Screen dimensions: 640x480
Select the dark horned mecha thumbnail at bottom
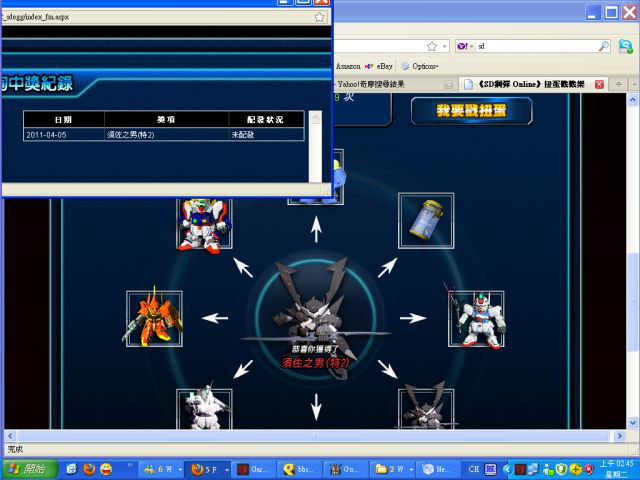(x=426, y=409)
